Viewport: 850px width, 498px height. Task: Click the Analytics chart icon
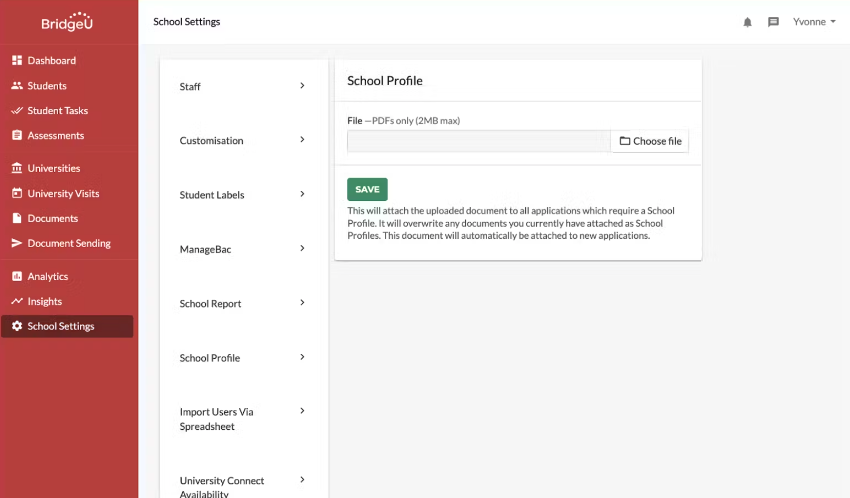[x=17, y=276]
